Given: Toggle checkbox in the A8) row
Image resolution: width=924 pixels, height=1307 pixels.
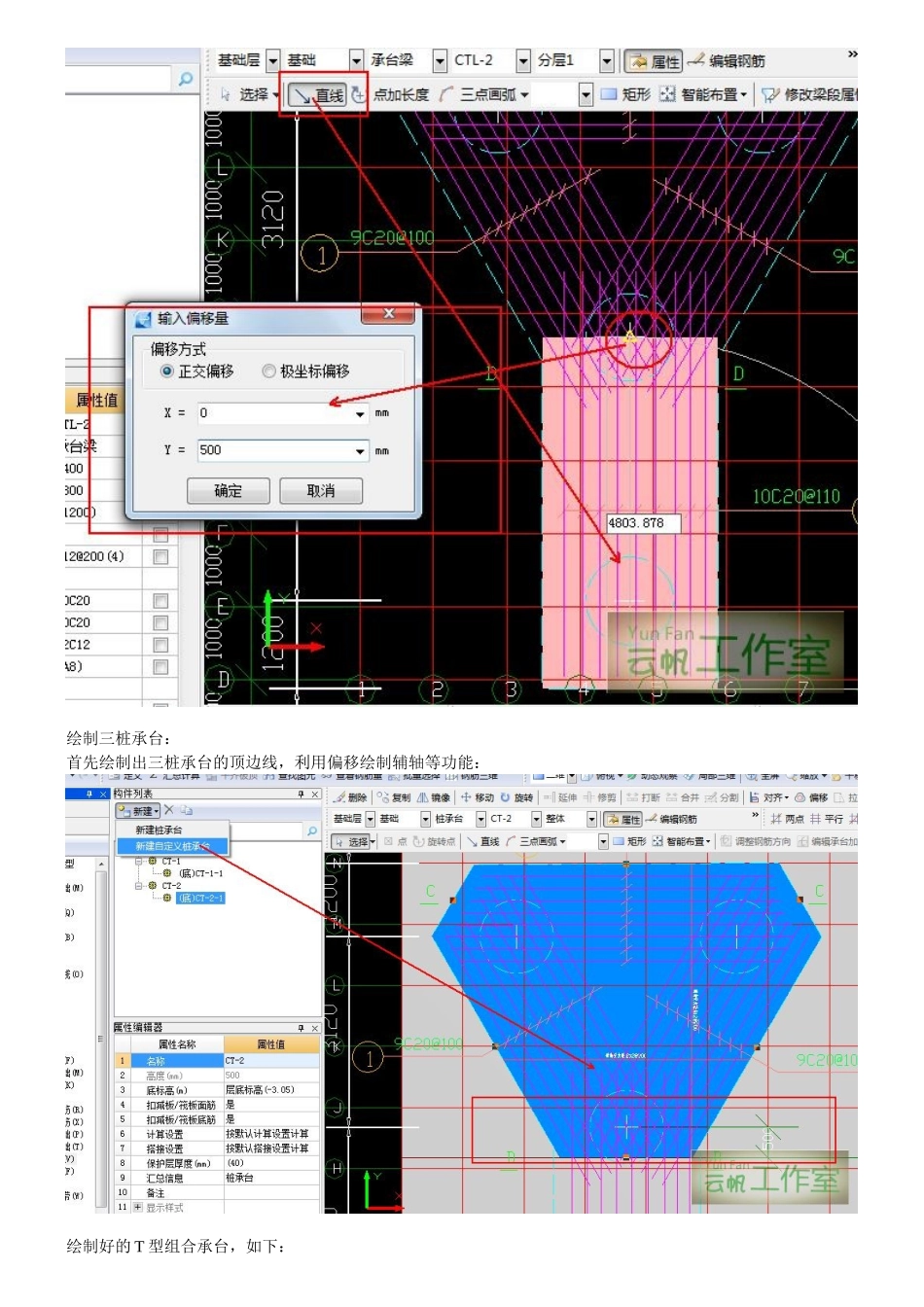Looking at the screenshot, I should 160,667.
